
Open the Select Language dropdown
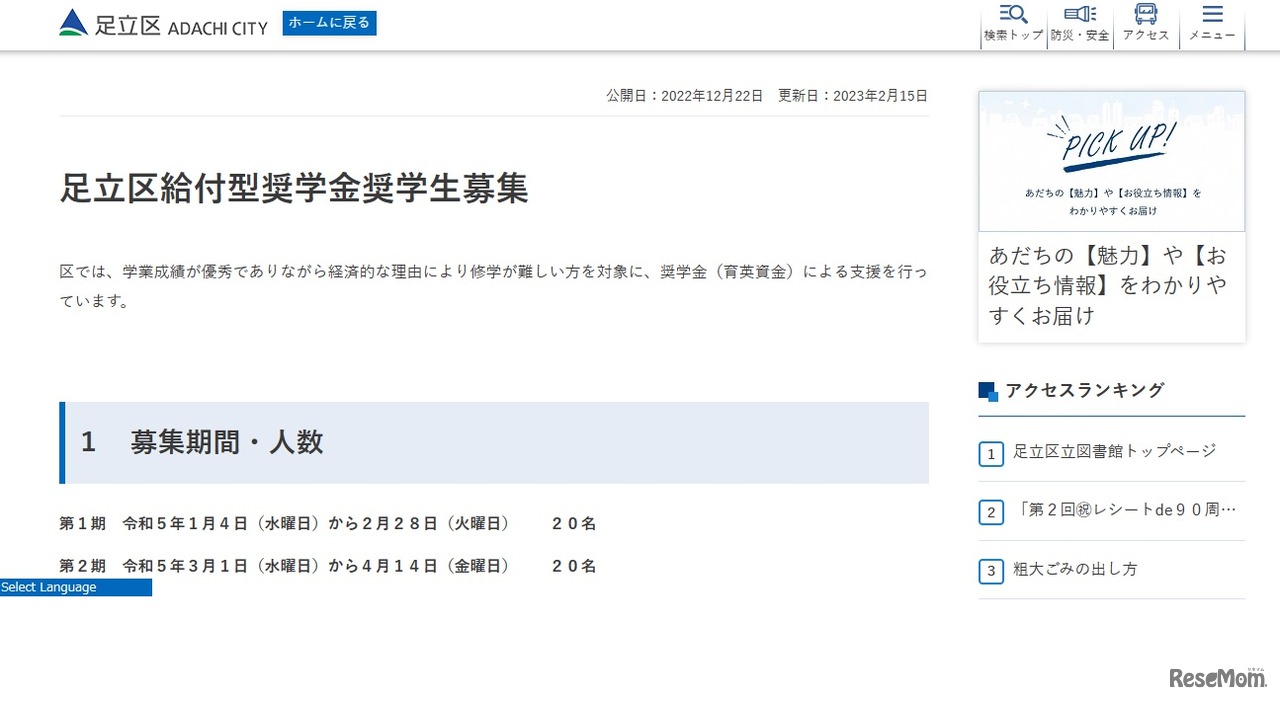click(x=75, y=587)
